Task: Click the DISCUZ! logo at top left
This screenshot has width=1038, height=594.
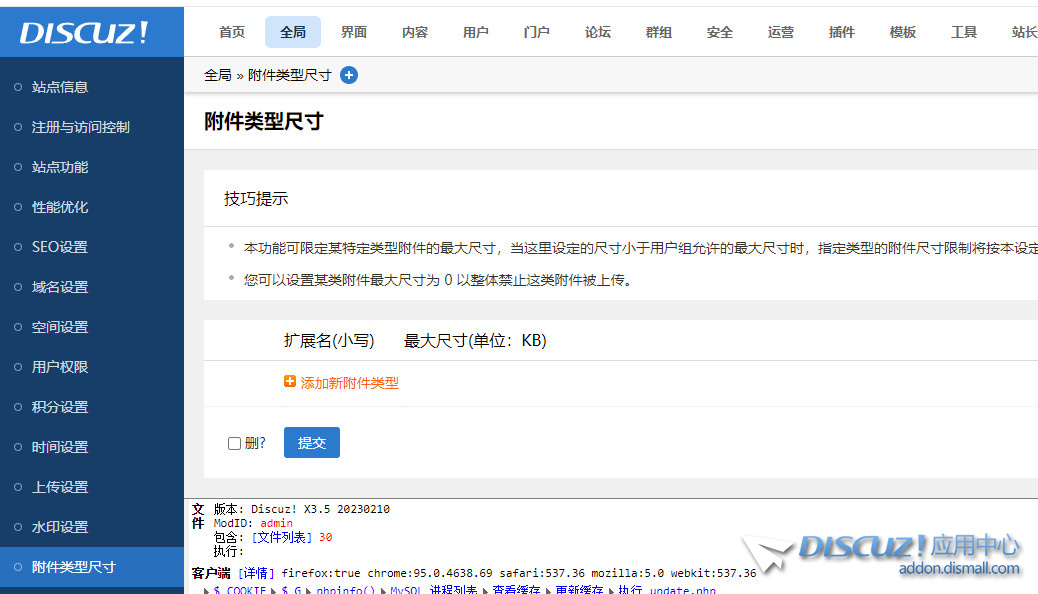Action: pos(84,33)
